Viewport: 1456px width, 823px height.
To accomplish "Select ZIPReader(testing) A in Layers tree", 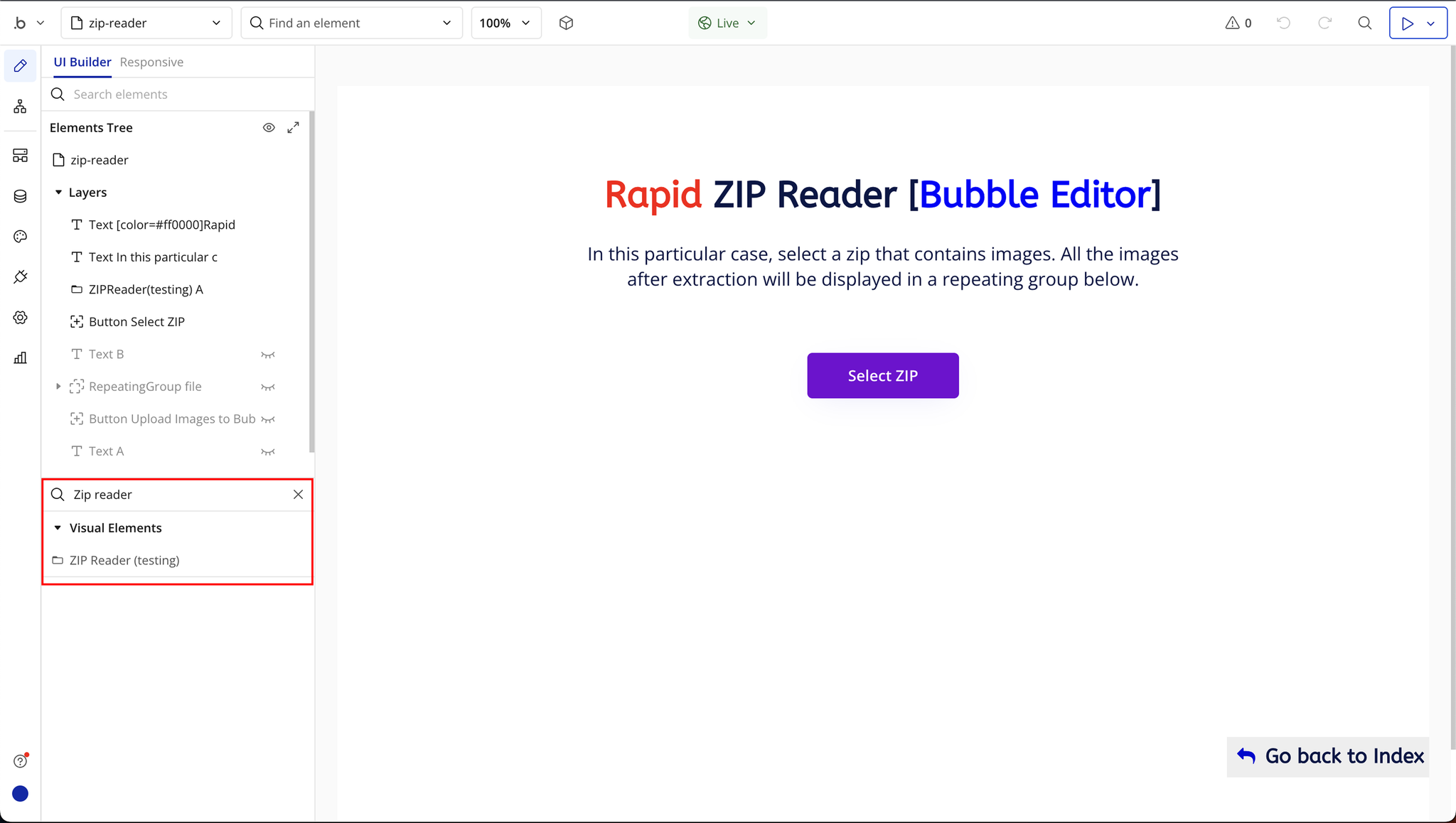I will [146, 289].
